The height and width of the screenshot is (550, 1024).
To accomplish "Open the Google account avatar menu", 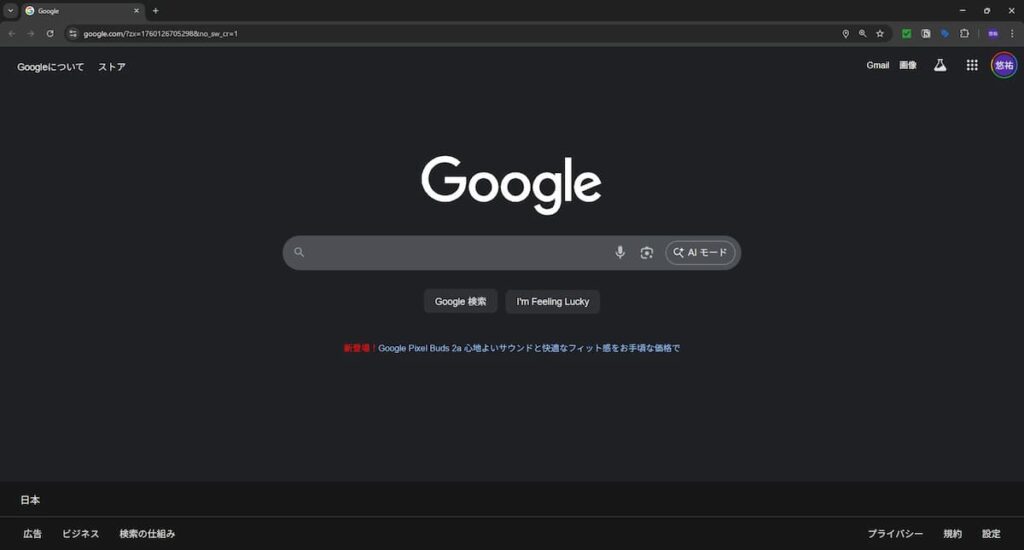I will coord(1004,65).
